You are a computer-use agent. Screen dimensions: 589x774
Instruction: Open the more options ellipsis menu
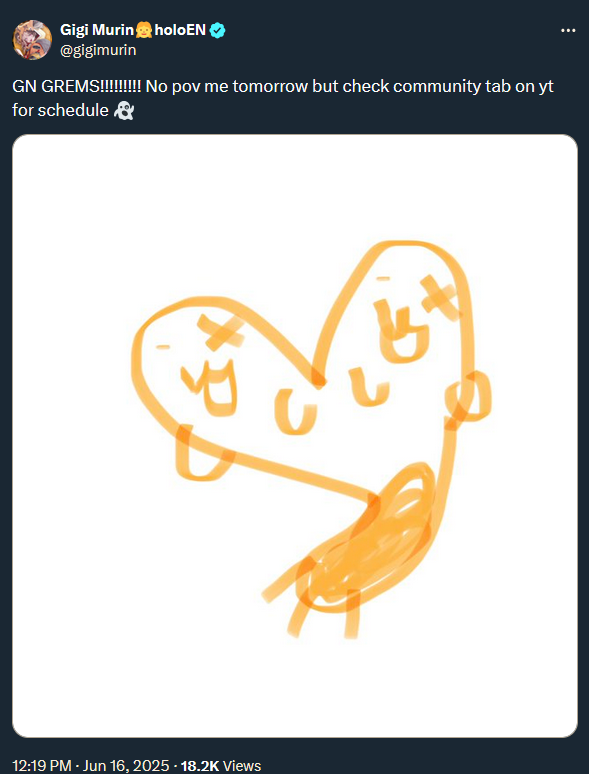[x=568, y=31]
